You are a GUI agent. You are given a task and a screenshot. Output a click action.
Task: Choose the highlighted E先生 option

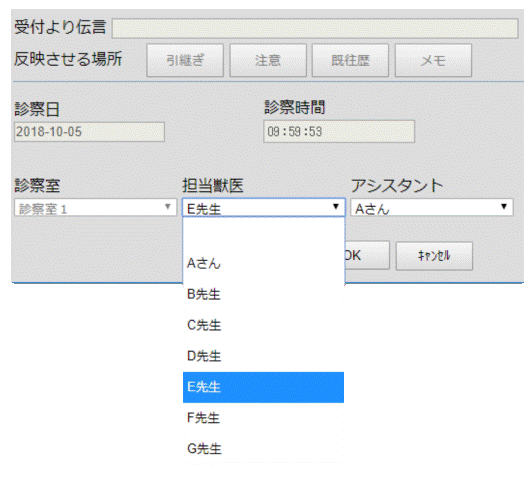[264, 387]
